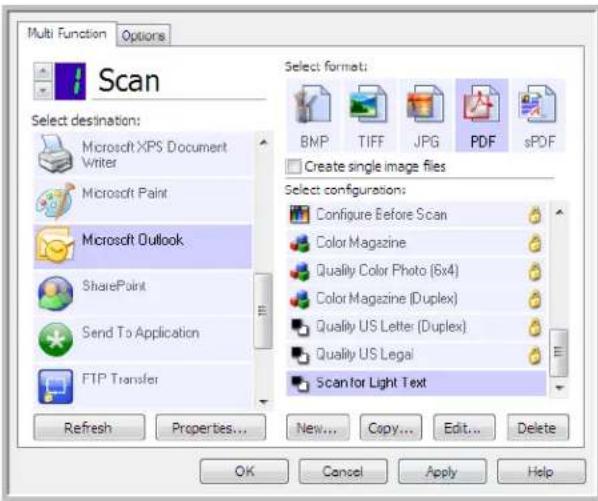
Task: Open destination Properties button
Action: 211,428
